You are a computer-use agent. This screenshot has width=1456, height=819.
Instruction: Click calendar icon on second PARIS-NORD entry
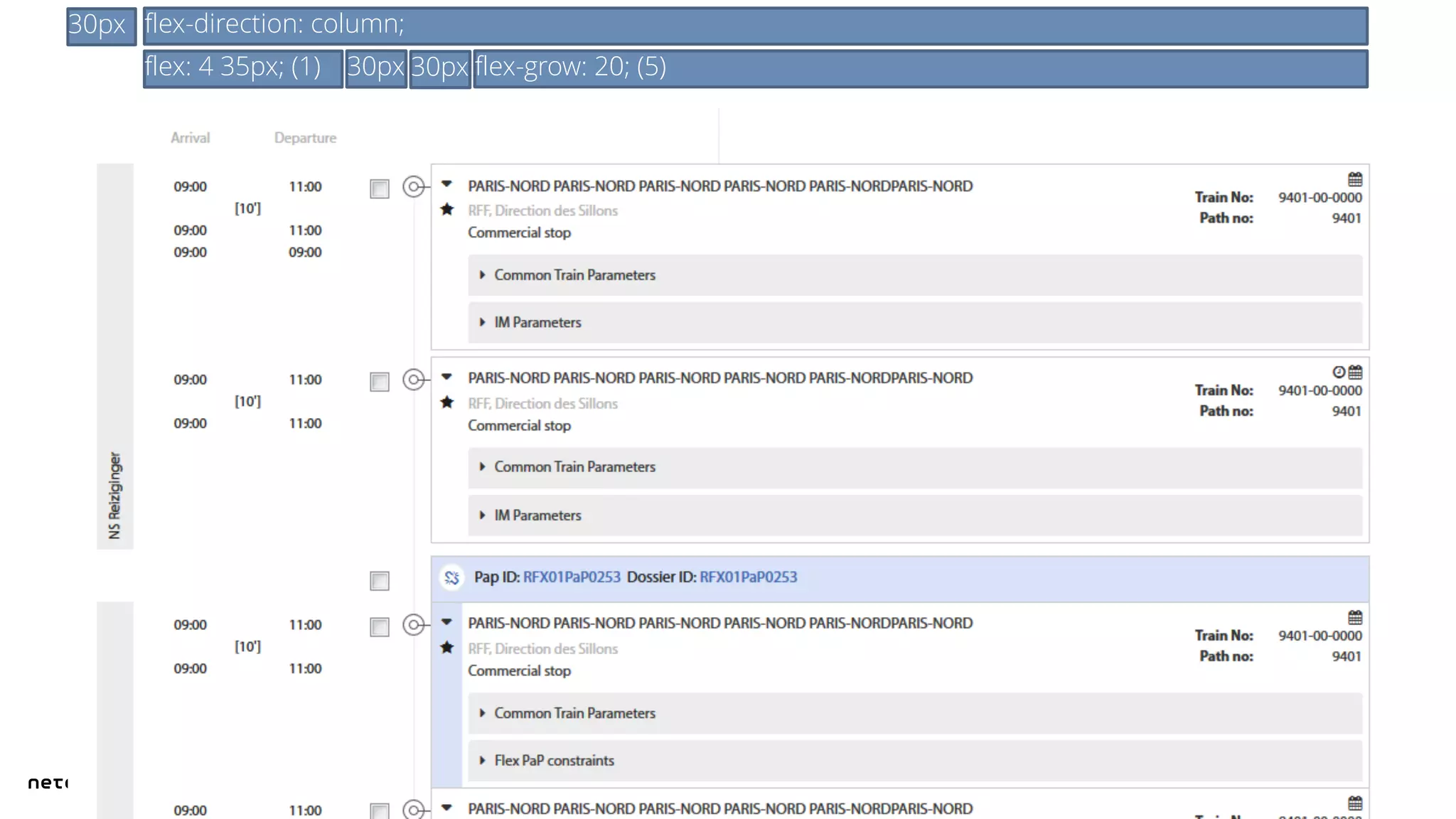pyautogui.click(x=1356, y=373)
